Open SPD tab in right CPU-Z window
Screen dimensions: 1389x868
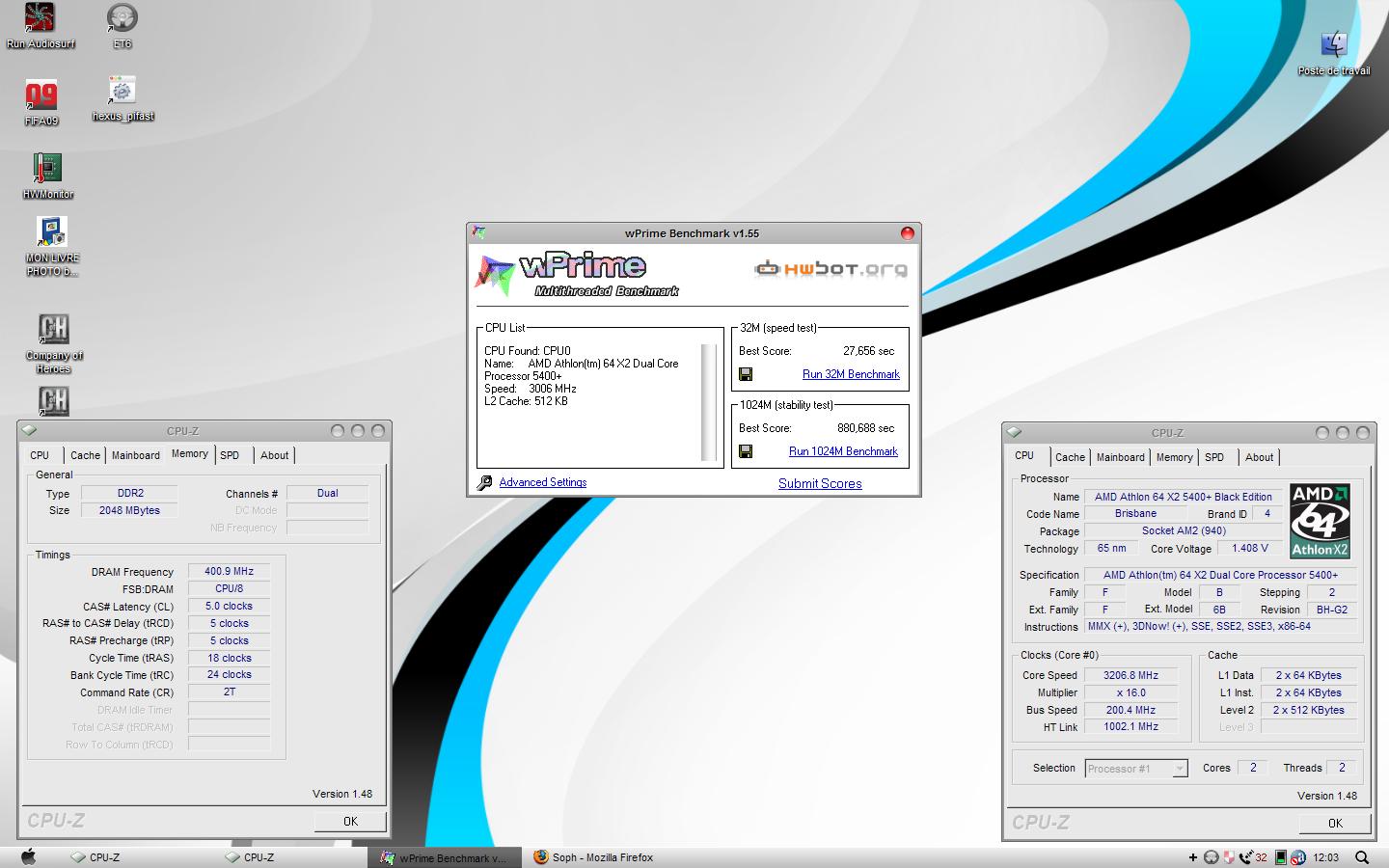(1214, 457)
